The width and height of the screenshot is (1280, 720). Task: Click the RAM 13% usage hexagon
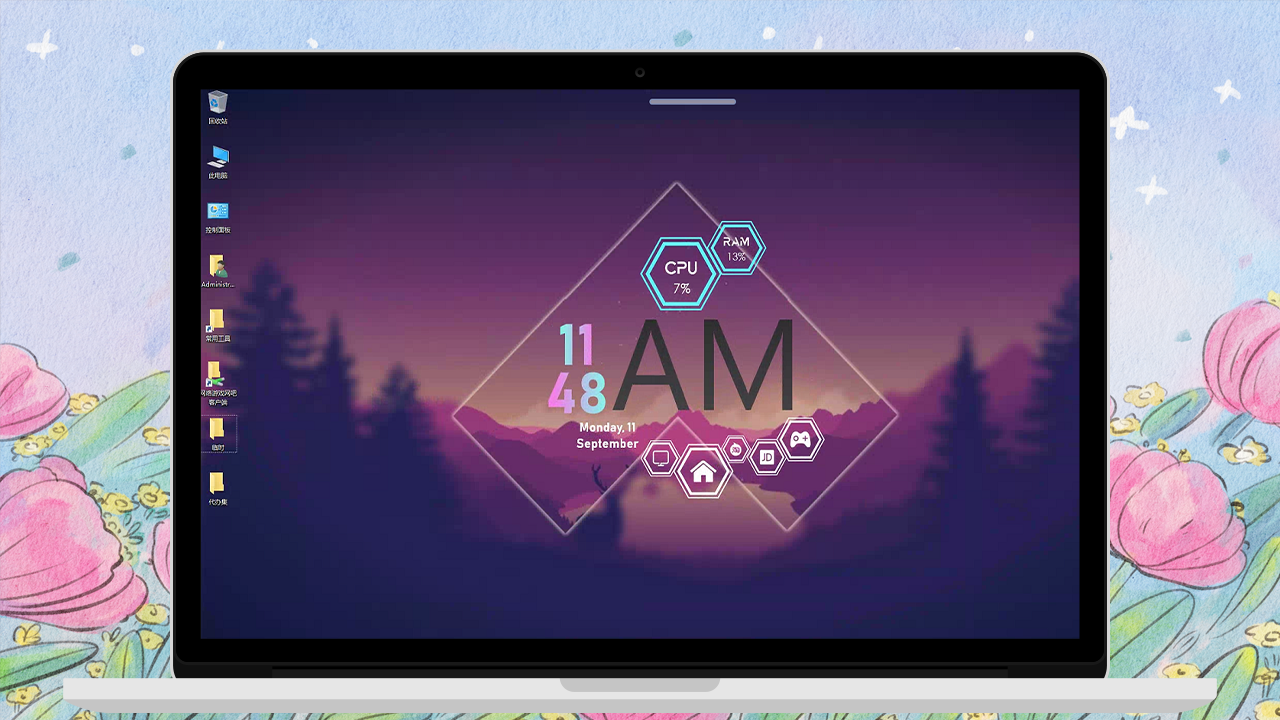[x=737, y=249]
